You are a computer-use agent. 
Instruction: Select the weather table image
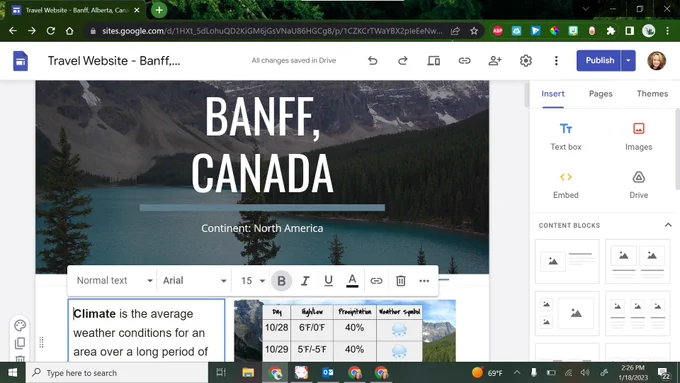tap(345, 331)
